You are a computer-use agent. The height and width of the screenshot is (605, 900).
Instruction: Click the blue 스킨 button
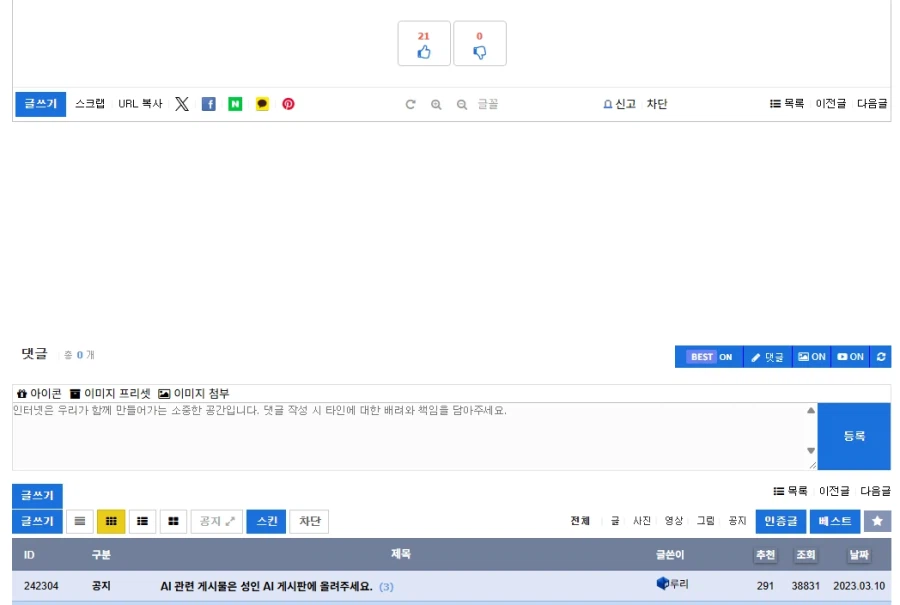pyautogui.click(x=266, y=521)
